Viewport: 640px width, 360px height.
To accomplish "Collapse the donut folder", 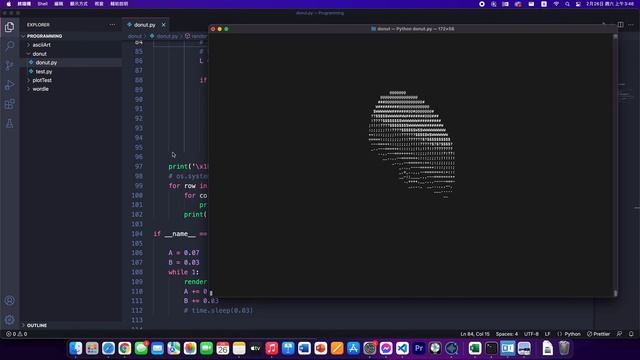I will coord(71,54).
